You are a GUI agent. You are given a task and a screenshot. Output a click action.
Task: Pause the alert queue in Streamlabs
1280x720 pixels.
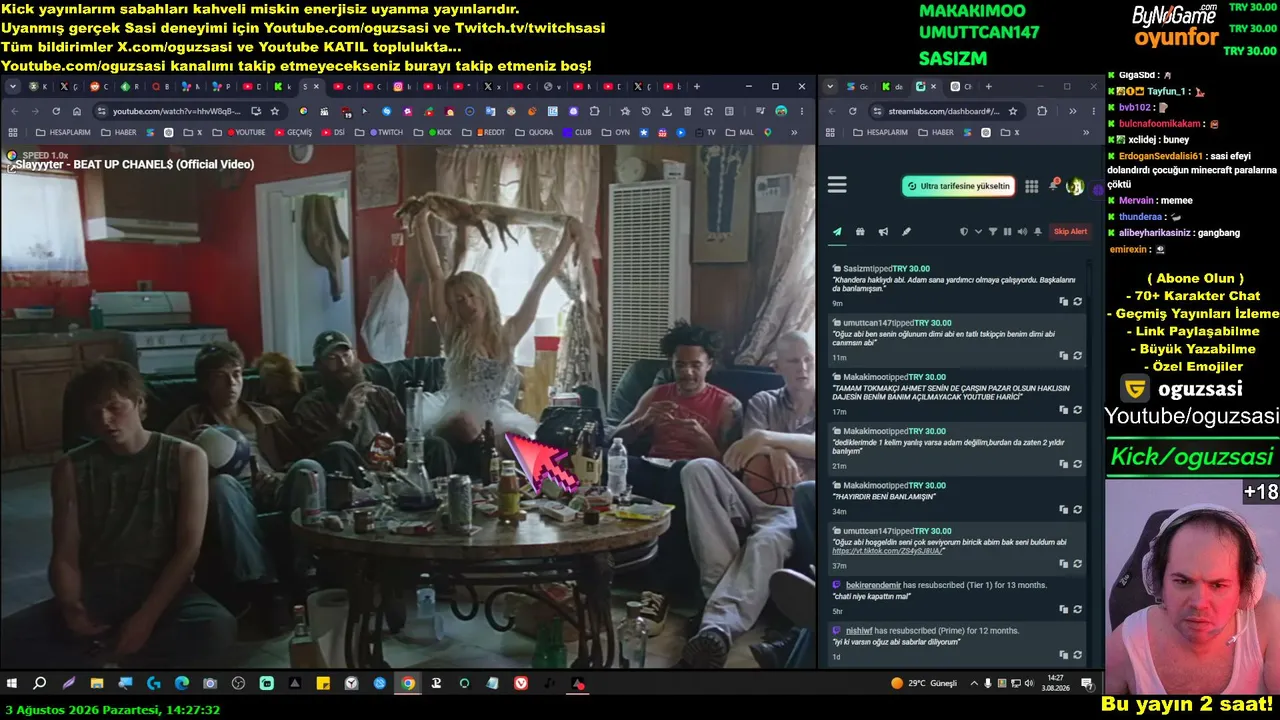tap(1007, 232)
